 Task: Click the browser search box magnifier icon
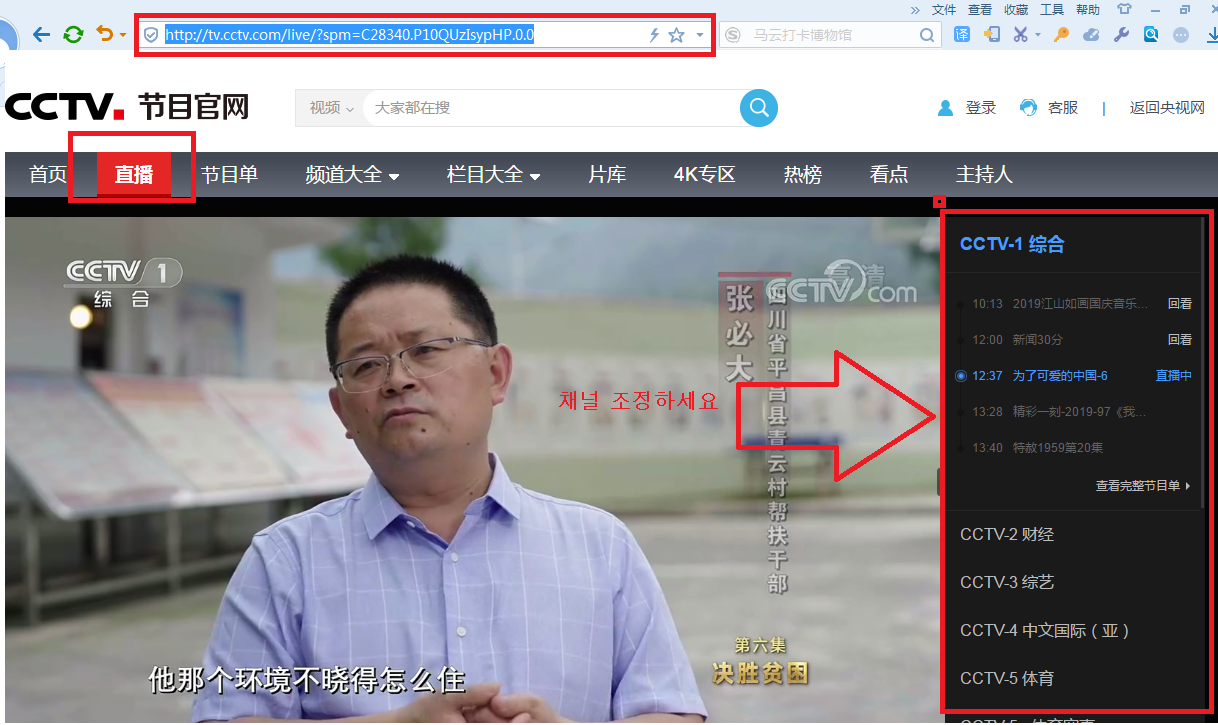click(x=927, y=35)
